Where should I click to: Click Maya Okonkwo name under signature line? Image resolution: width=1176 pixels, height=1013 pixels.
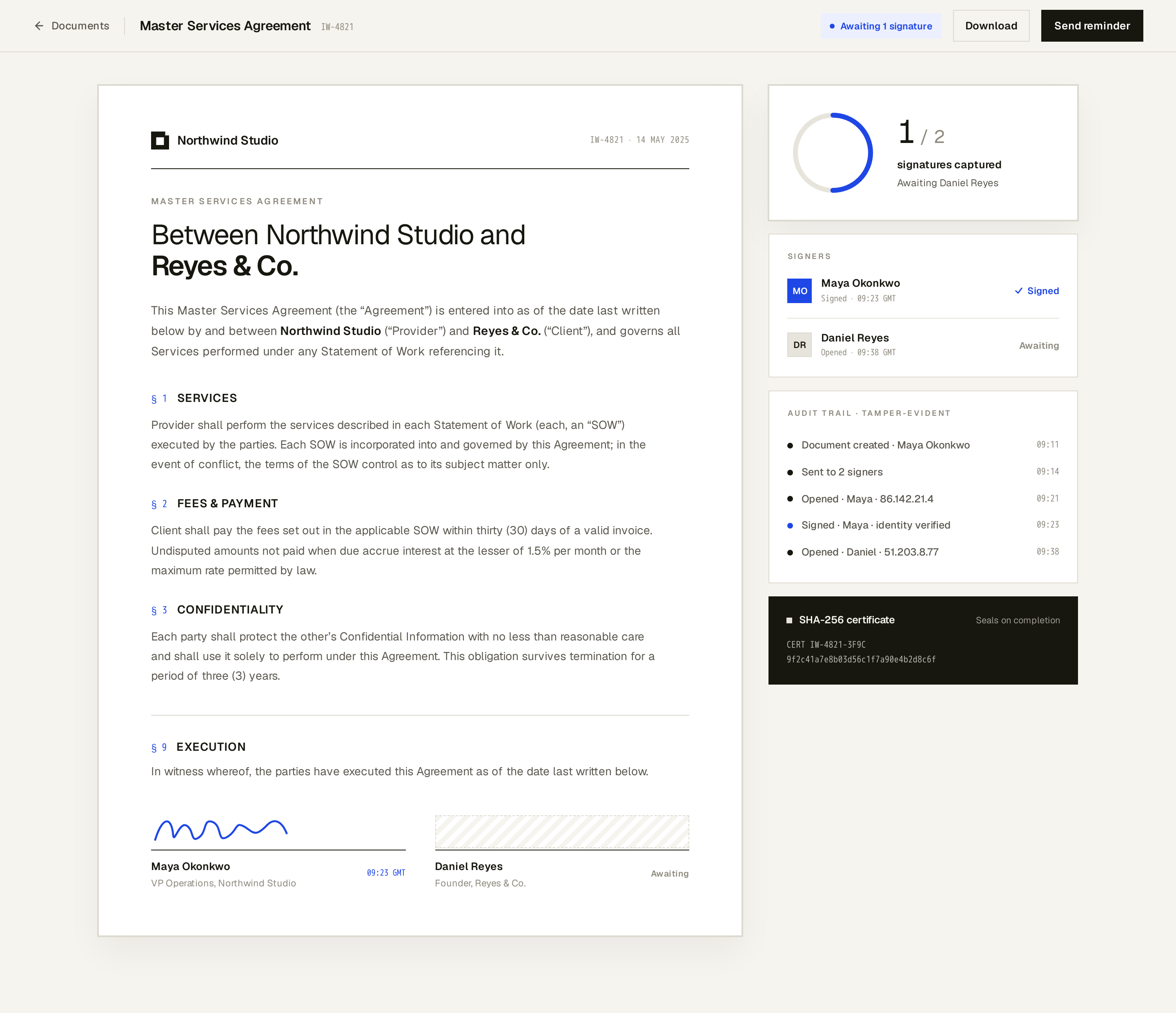point(190,866)
